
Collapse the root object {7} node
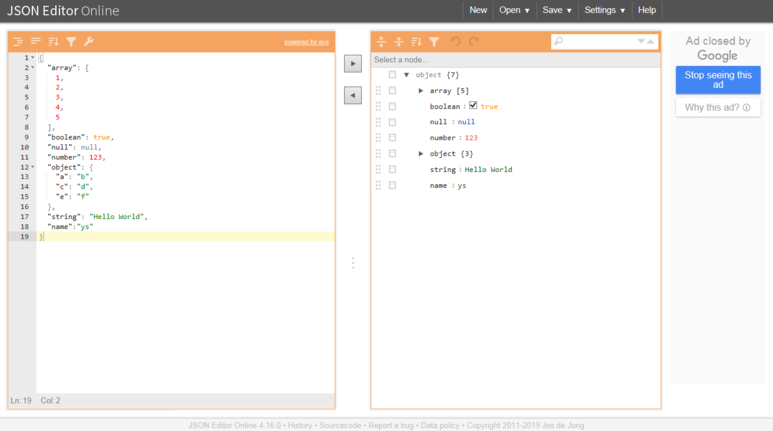[407, 75]
